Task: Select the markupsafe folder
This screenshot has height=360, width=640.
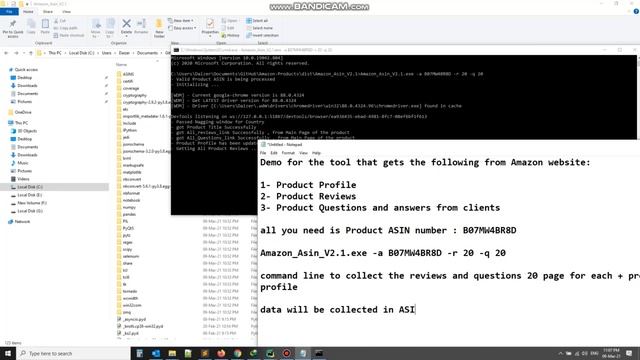Action: click(x=133, y=165)
